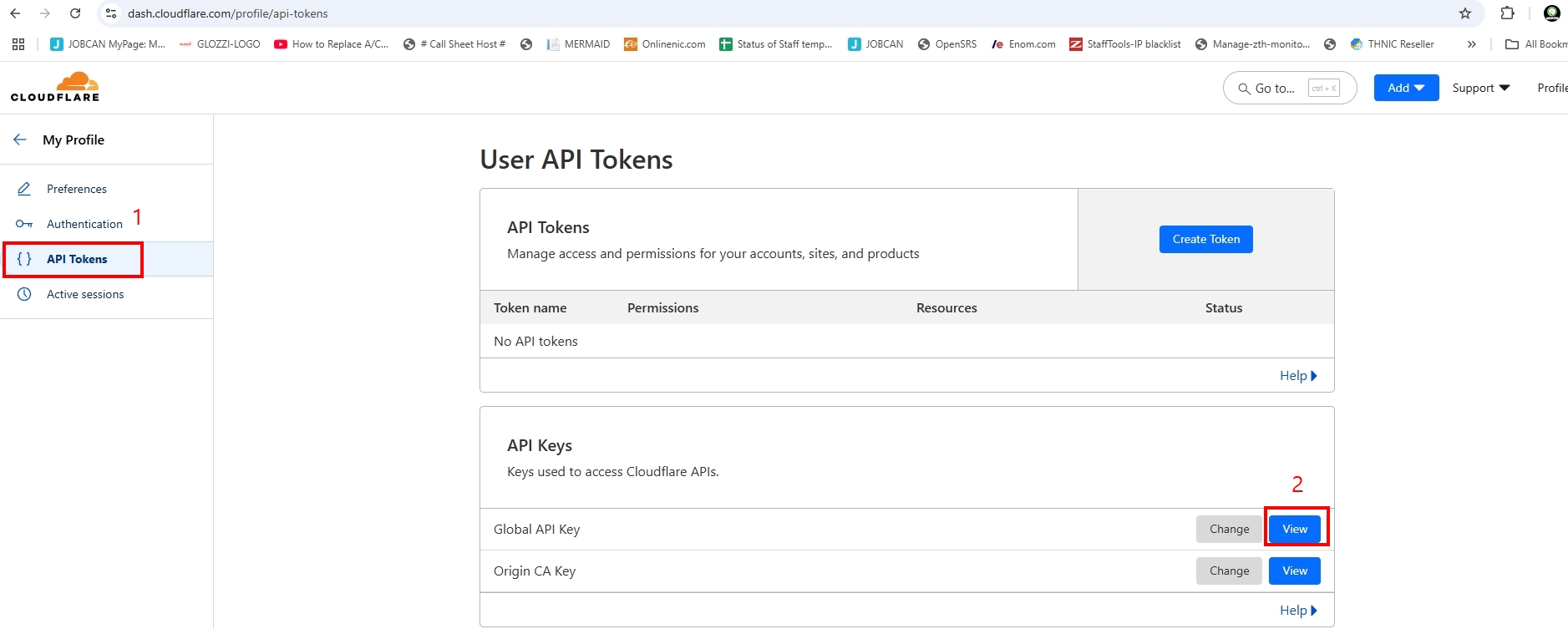1568x629 pixels.
Task: Open the Add dropdown menu
Action: pos(1406,88)
